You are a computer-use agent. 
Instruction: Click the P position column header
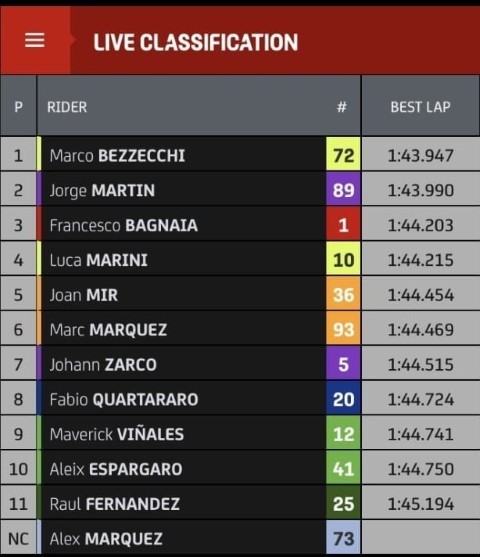tap(18, 107)
